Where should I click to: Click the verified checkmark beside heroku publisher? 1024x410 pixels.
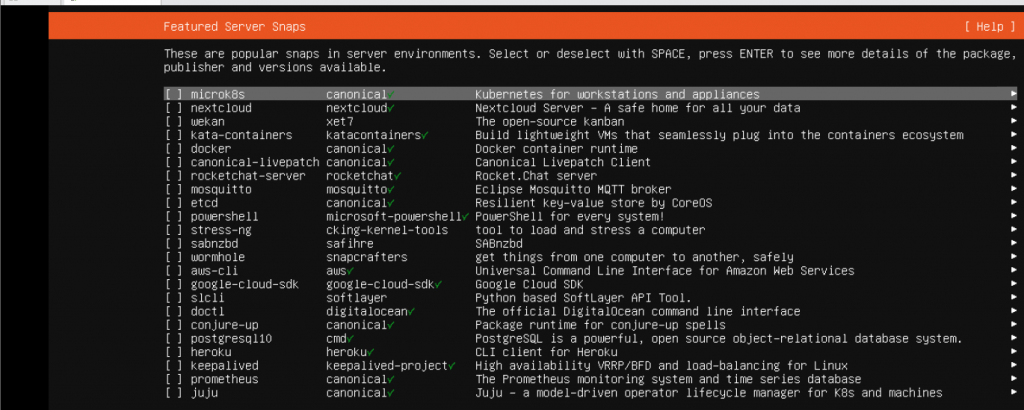coord(371,352)
